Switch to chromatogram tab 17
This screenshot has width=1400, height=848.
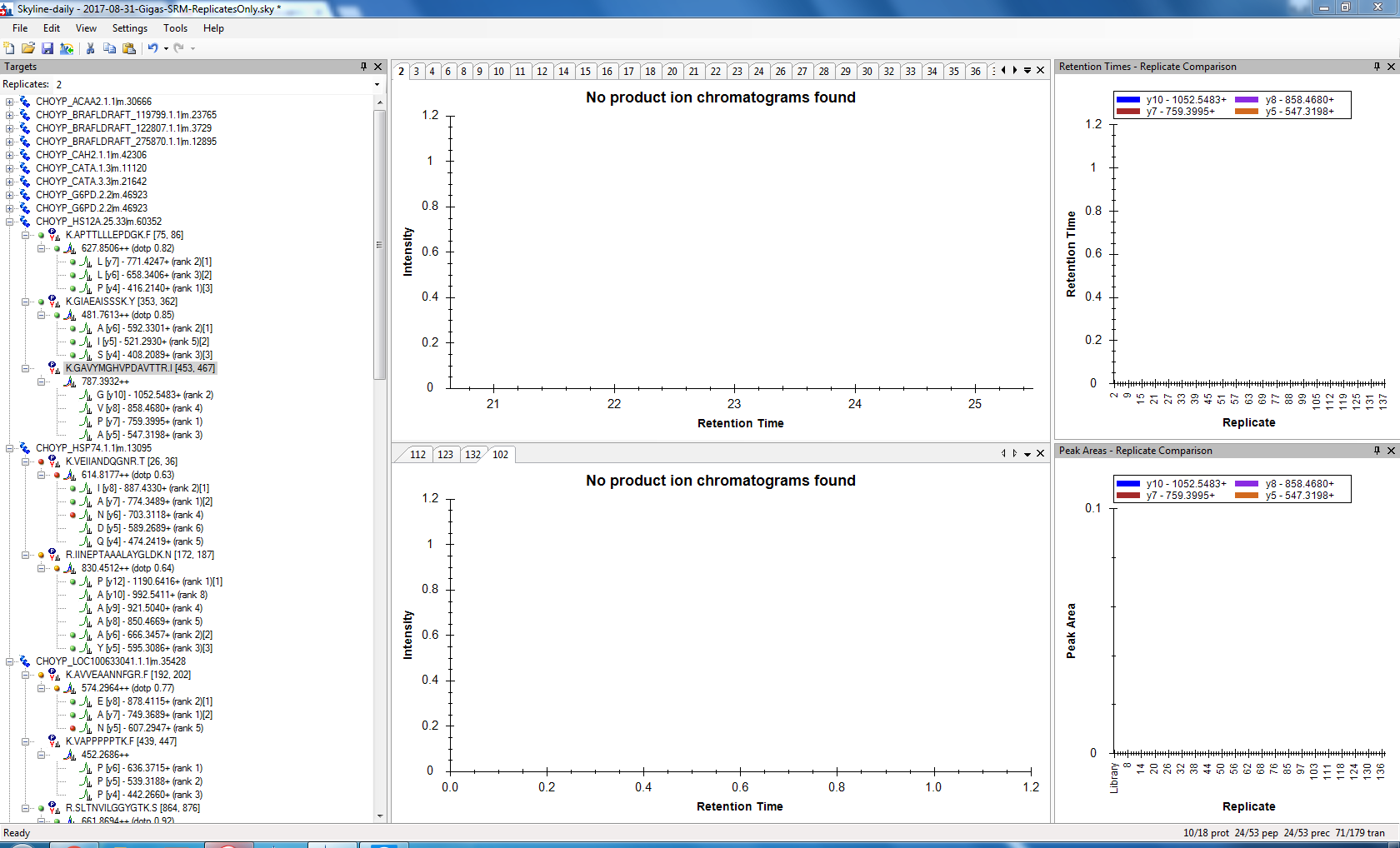pyautogui.click(x=628, y=71)
